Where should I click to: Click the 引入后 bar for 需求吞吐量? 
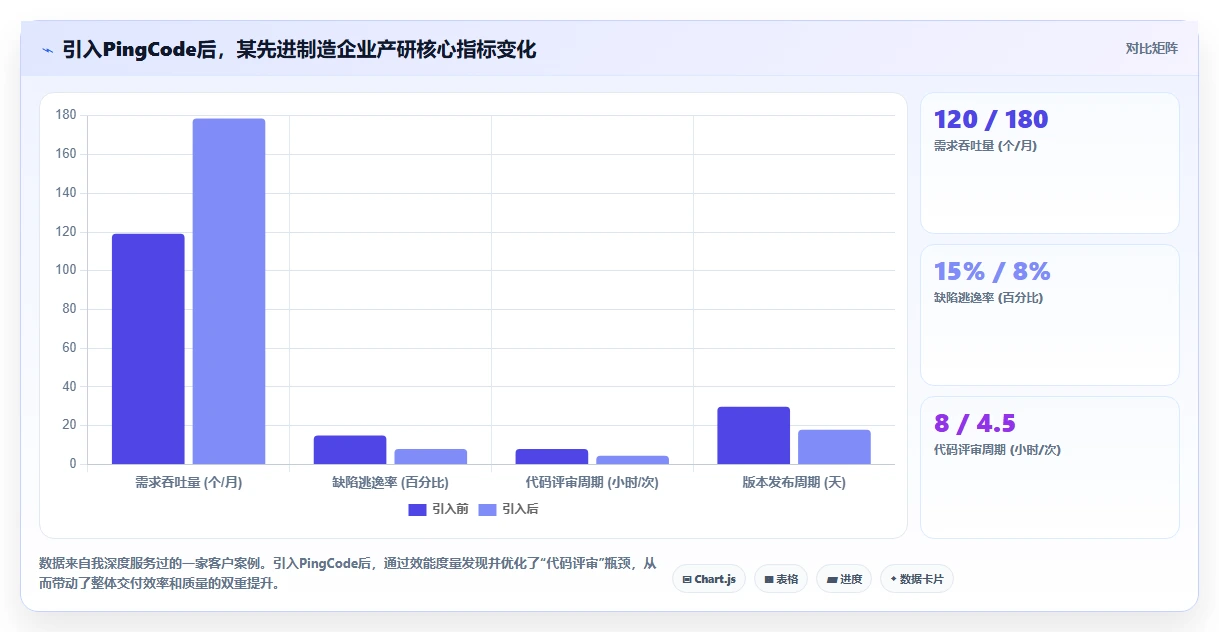[x=229, y=291]
